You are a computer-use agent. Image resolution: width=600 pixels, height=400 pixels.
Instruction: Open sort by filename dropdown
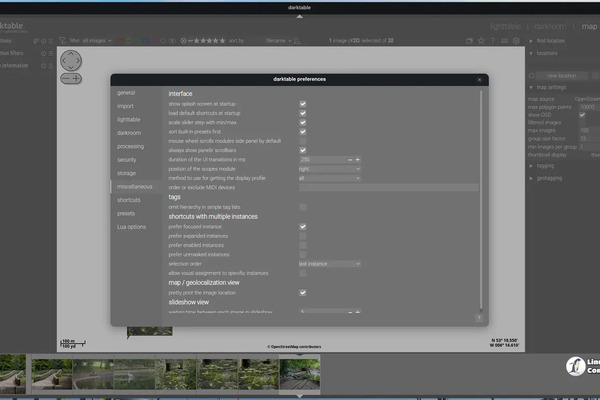pyautogui.click(x=279, y=41)
